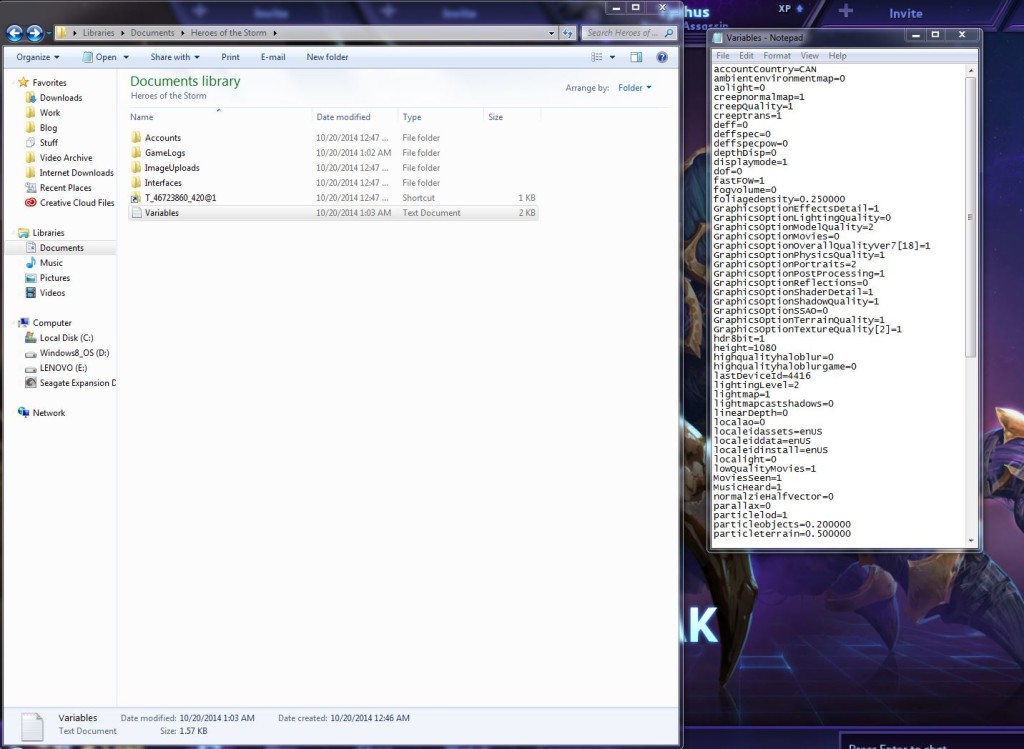Click the Favorites star icon
The width and height of the screenshot is (1024, 749).
point(24,82)
